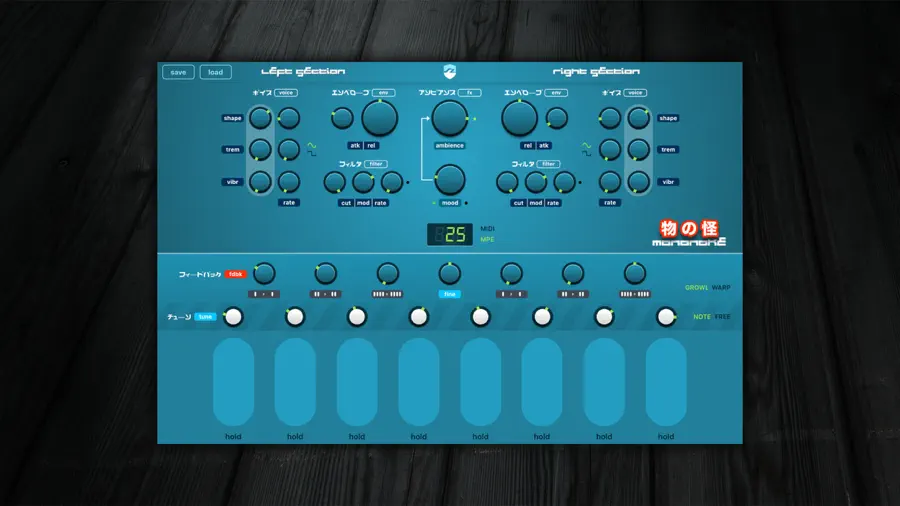
Task: Enable the MPE mode option
Action: (487, 239)
